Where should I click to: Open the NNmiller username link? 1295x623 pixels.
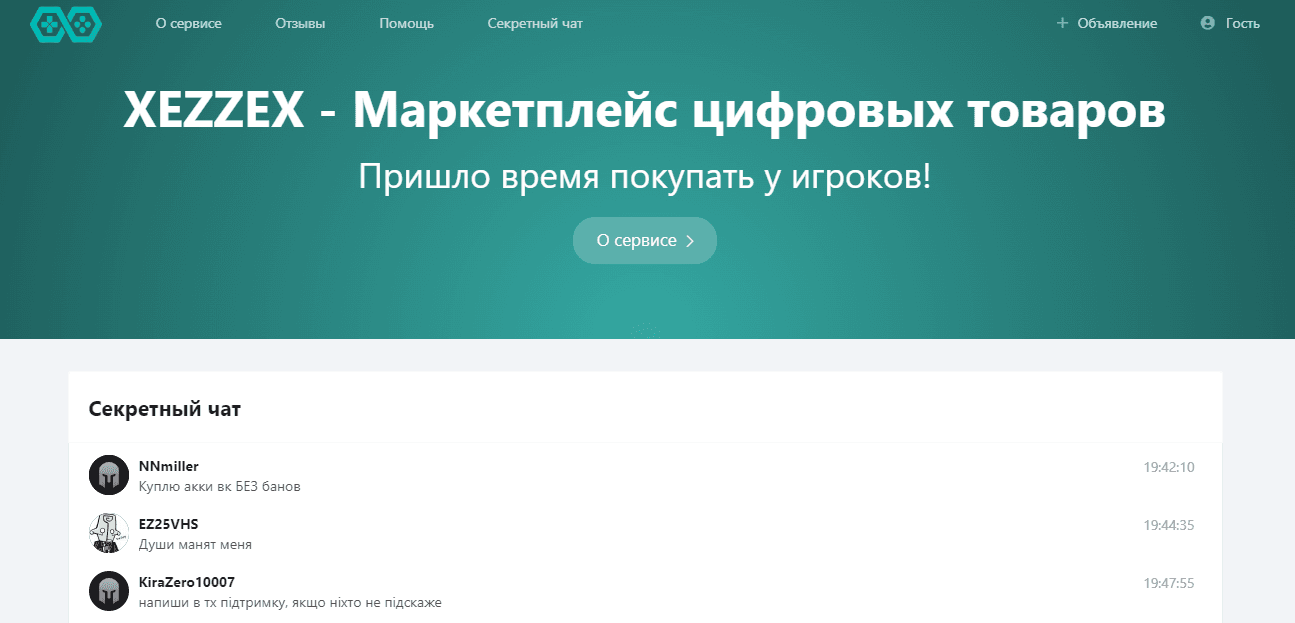click(169, 466)
